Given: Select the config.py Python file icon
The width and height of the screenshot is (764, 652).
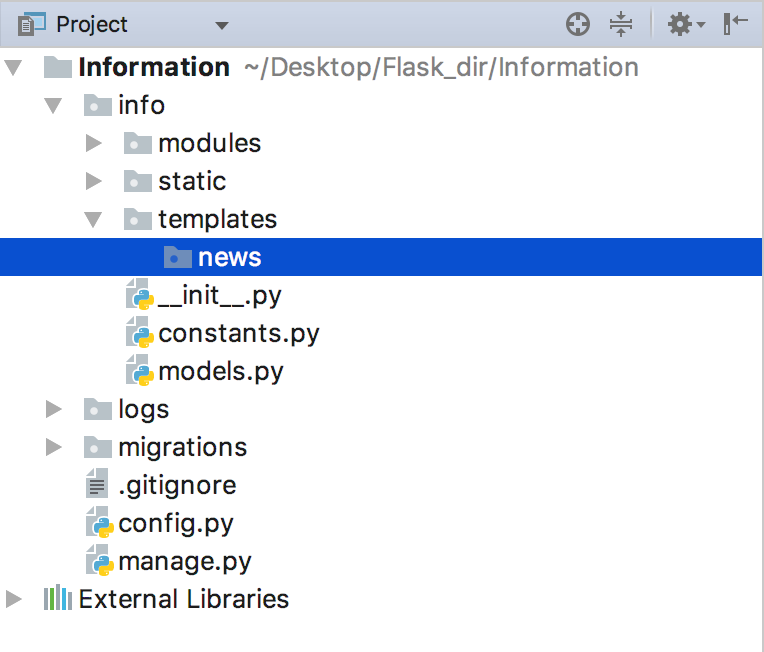Looking at the screenshot, I should pyautogui.click(x=99, y=523).
